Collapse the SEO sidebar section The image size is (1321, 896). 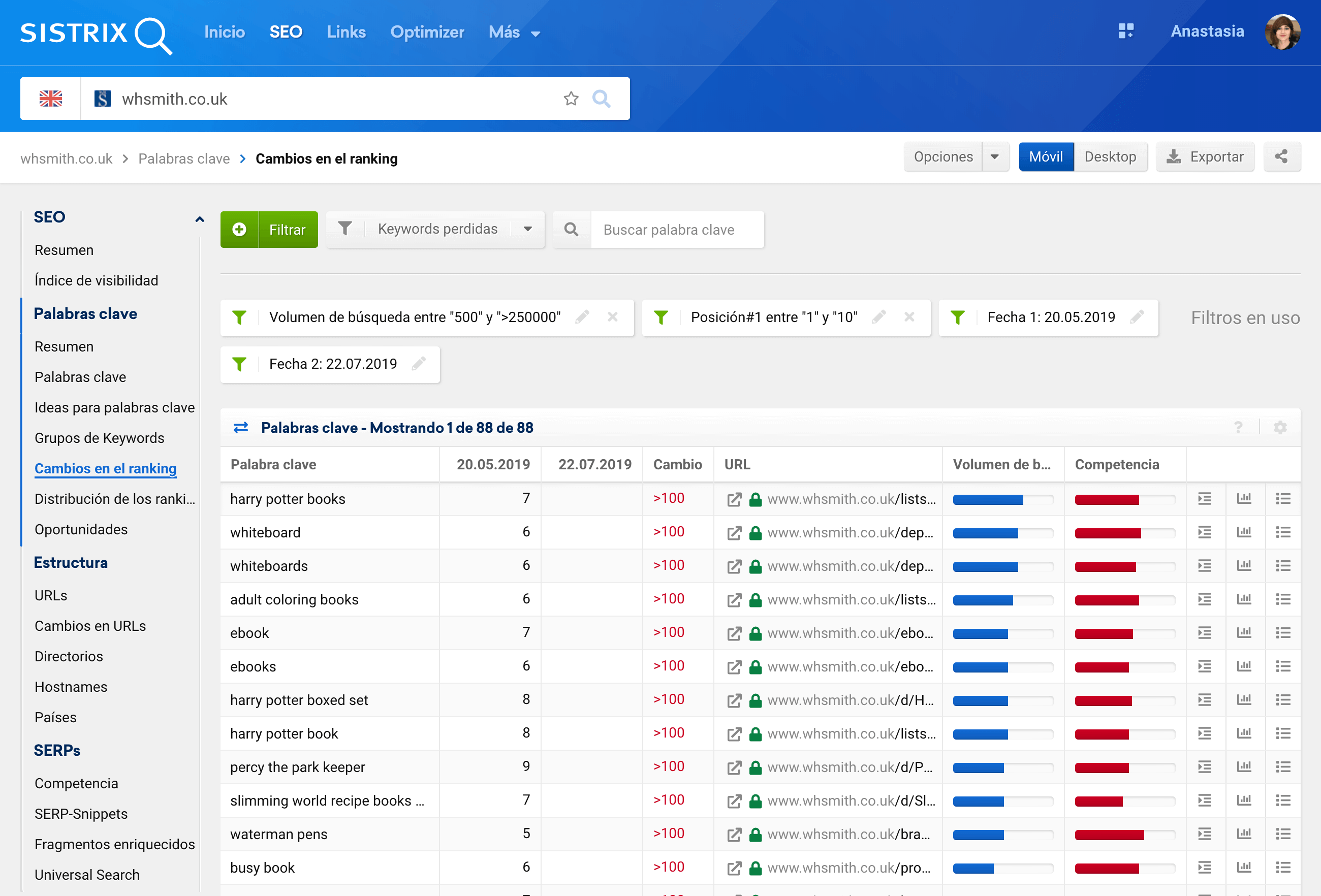(x=200, y=218)
